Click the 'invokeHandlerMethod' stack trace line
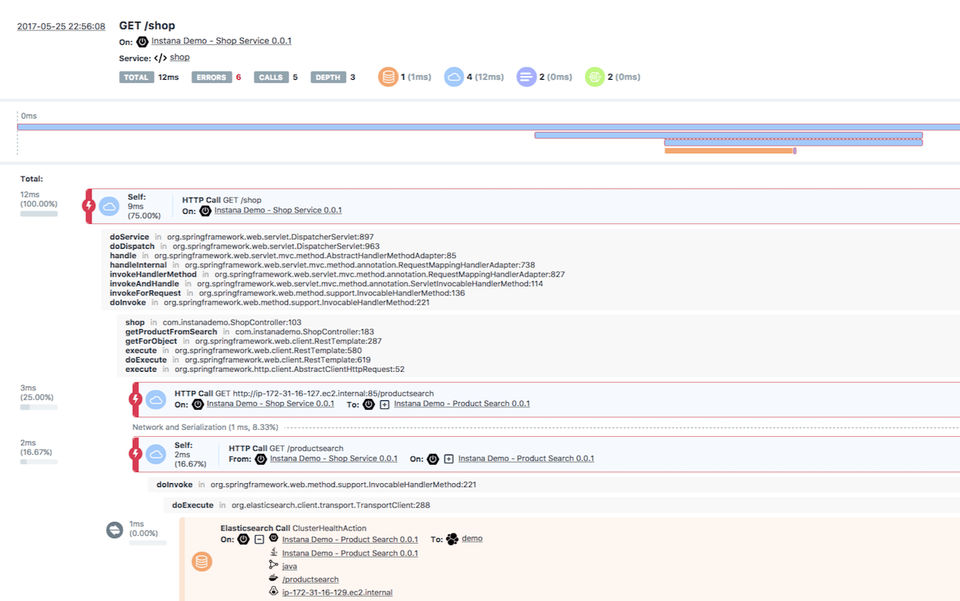 pyautogui.click(x=337, y=274)
